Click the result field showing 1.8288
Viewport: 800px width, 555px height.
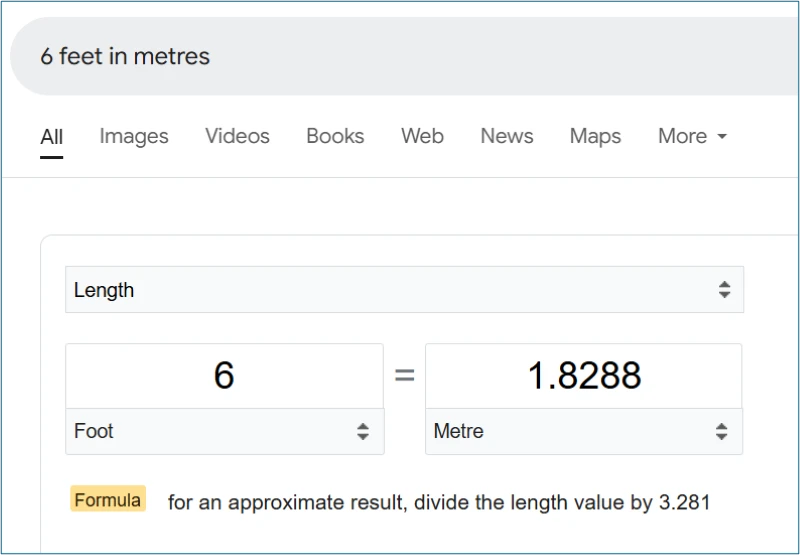pos(584,376)
